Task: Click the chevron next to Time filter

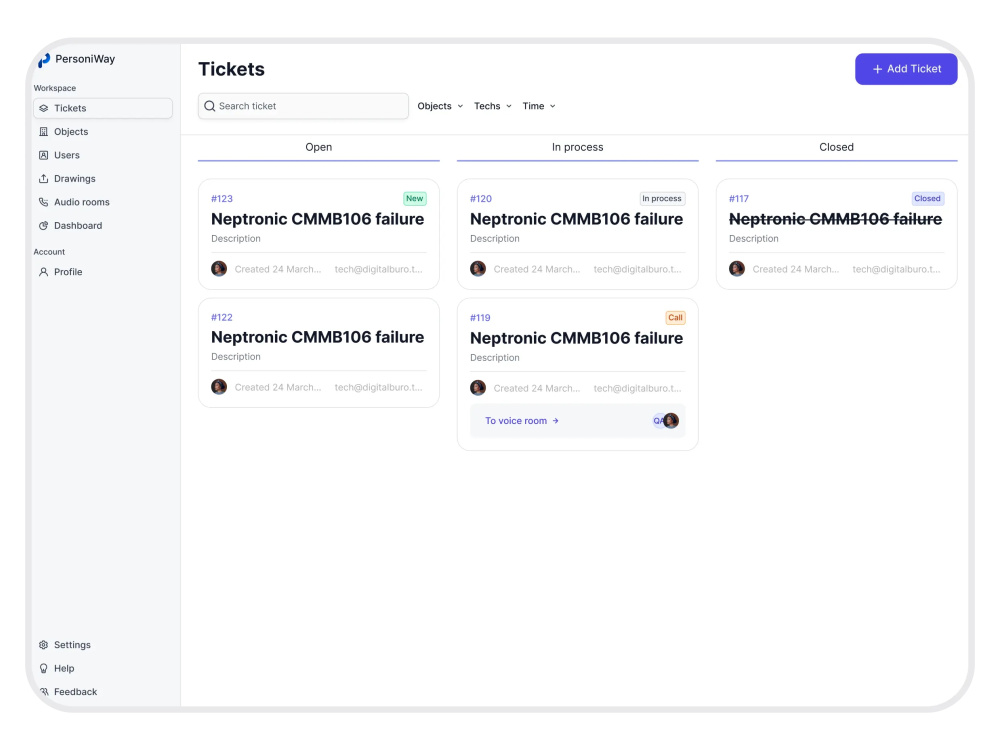Action: [x=553, y=107]
